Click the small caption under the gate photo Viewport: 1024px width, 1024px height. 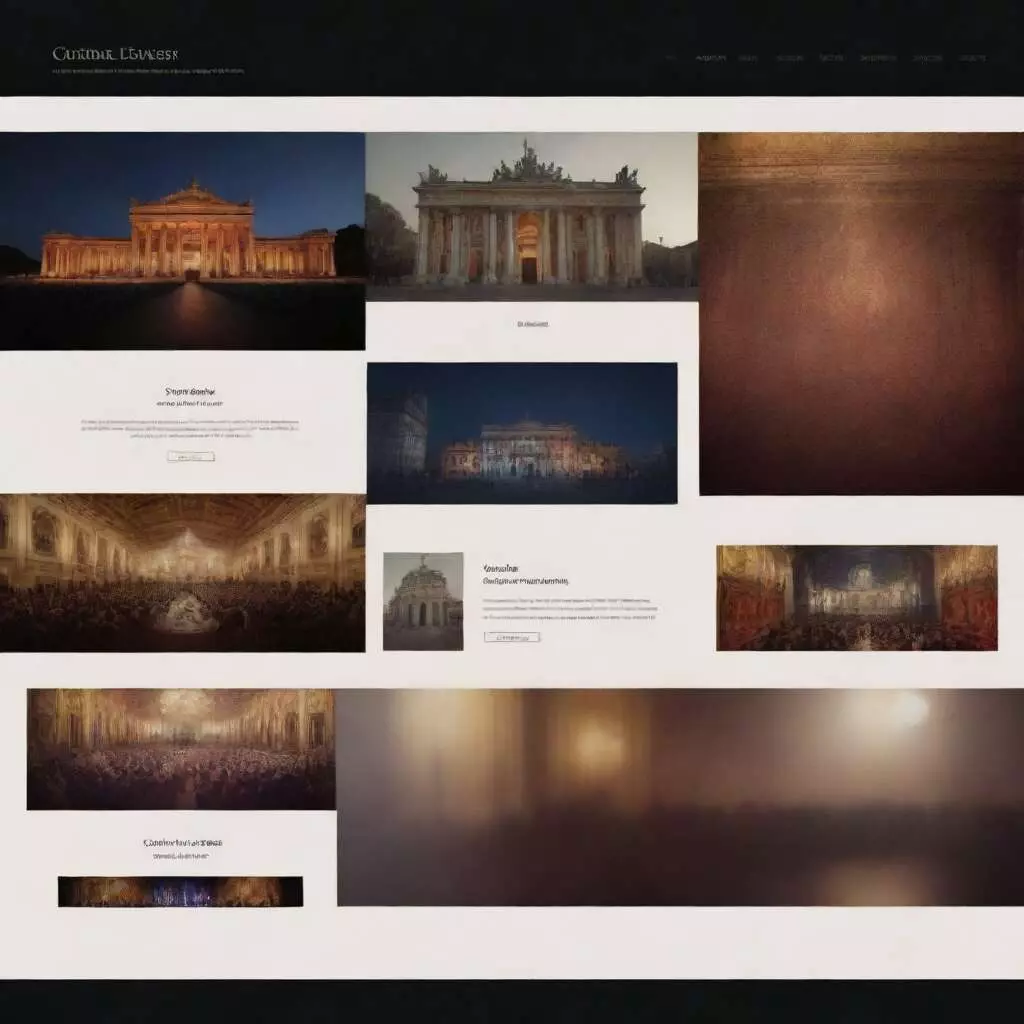click(532, 324)
